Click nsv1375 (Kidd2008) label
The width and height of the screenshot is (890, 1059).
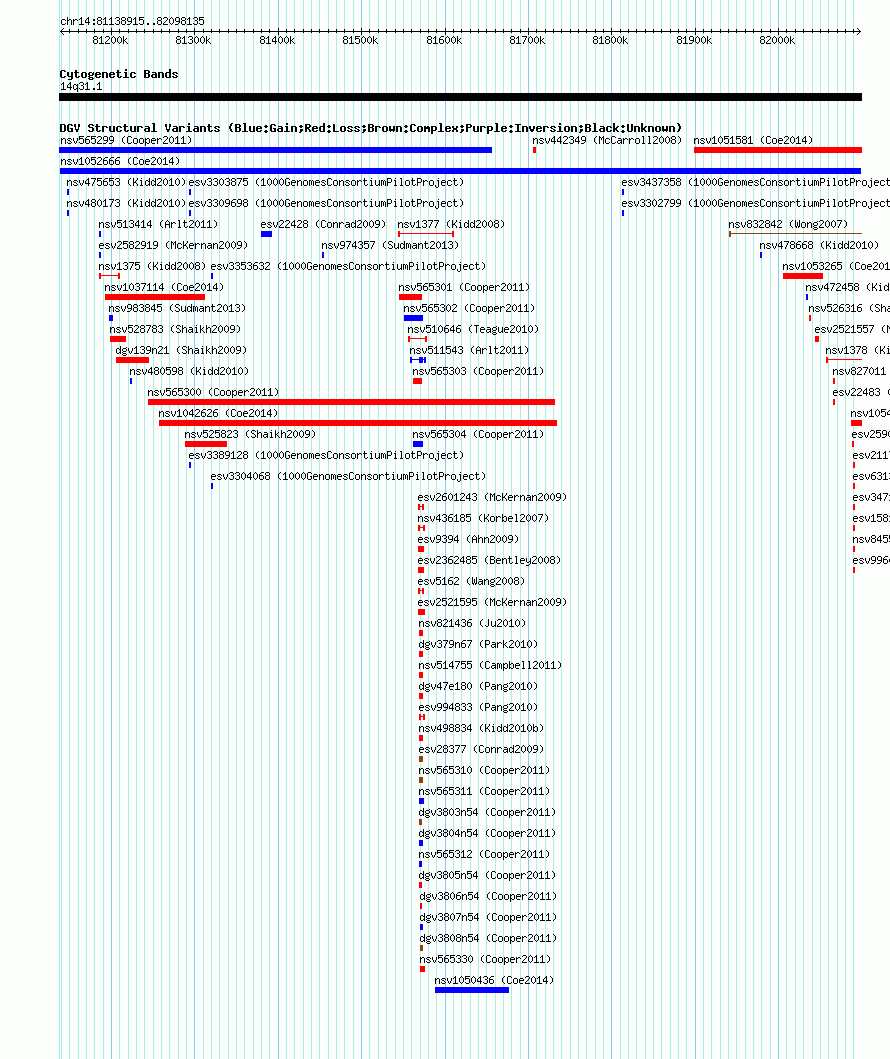click(153, 266)
